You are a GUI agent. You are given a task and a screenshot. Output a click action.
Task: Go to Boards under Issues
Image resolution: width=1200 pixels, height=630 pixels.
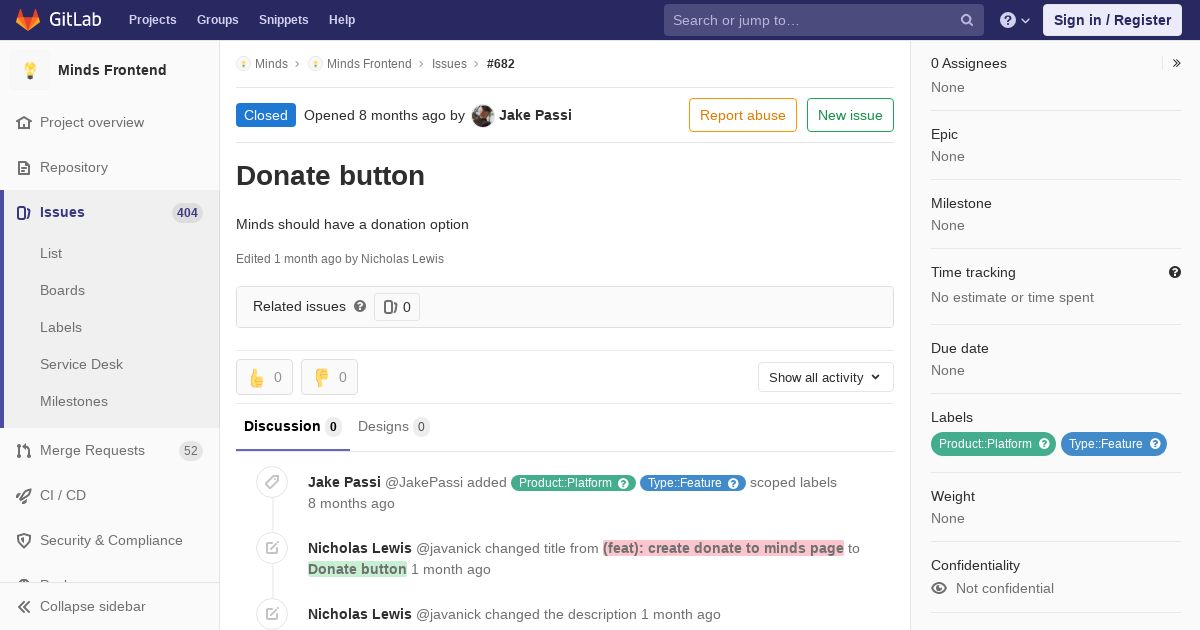[62, 290]
